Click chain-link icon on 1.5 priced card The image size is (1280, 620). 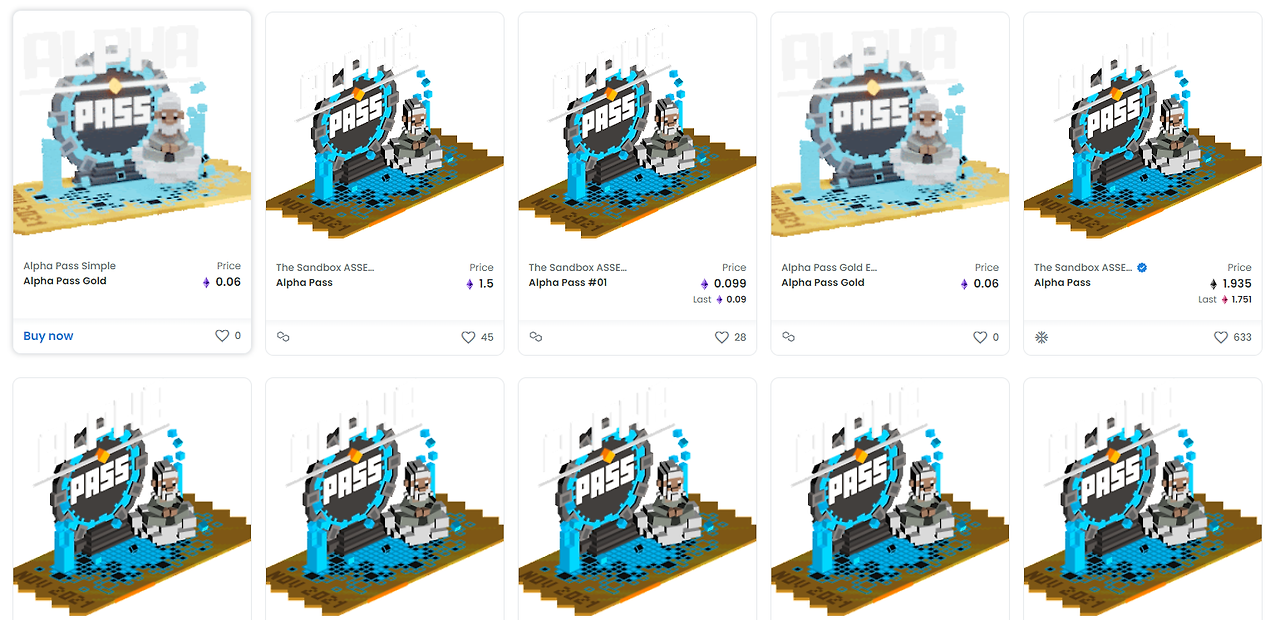tap(283, 337)
